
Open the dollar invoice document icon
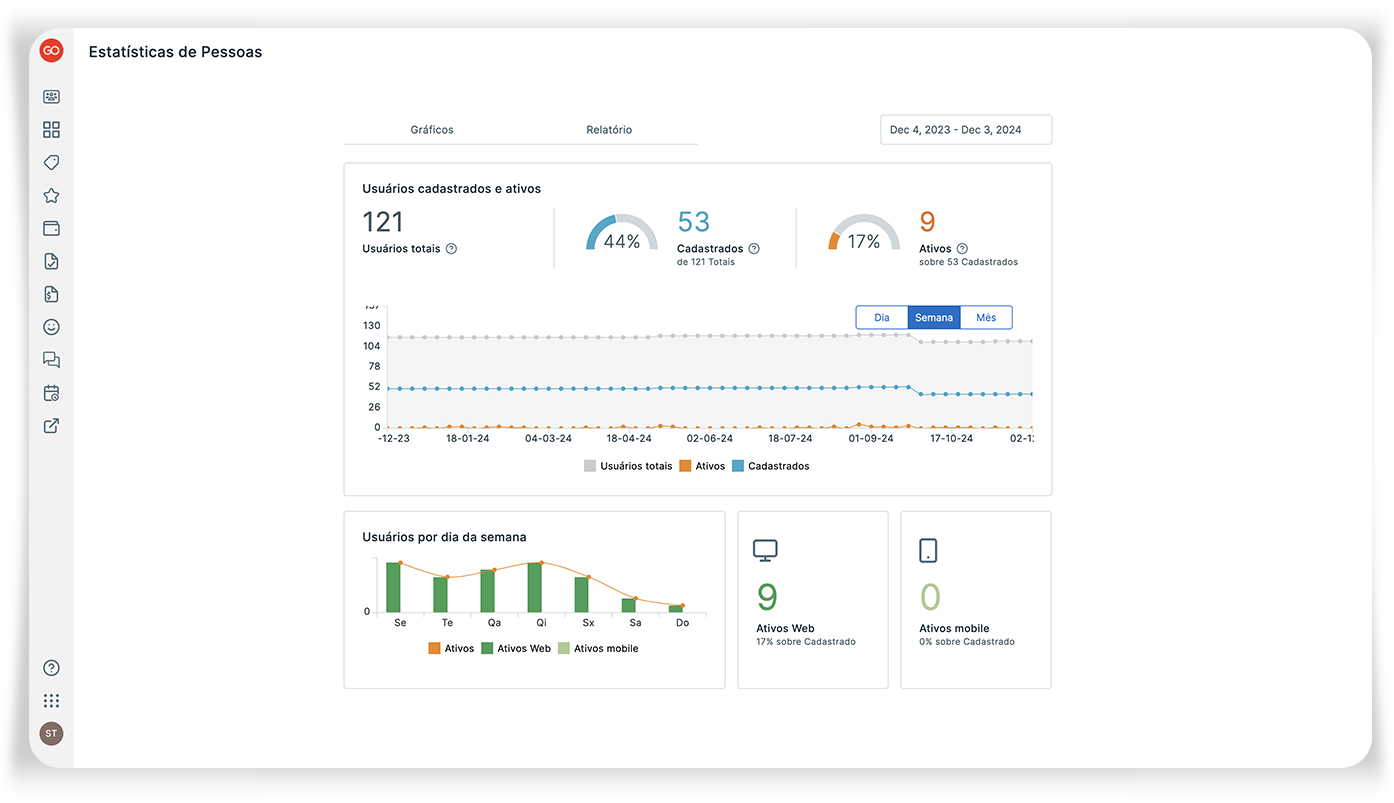pyautogui.click(x=51, y=294)
